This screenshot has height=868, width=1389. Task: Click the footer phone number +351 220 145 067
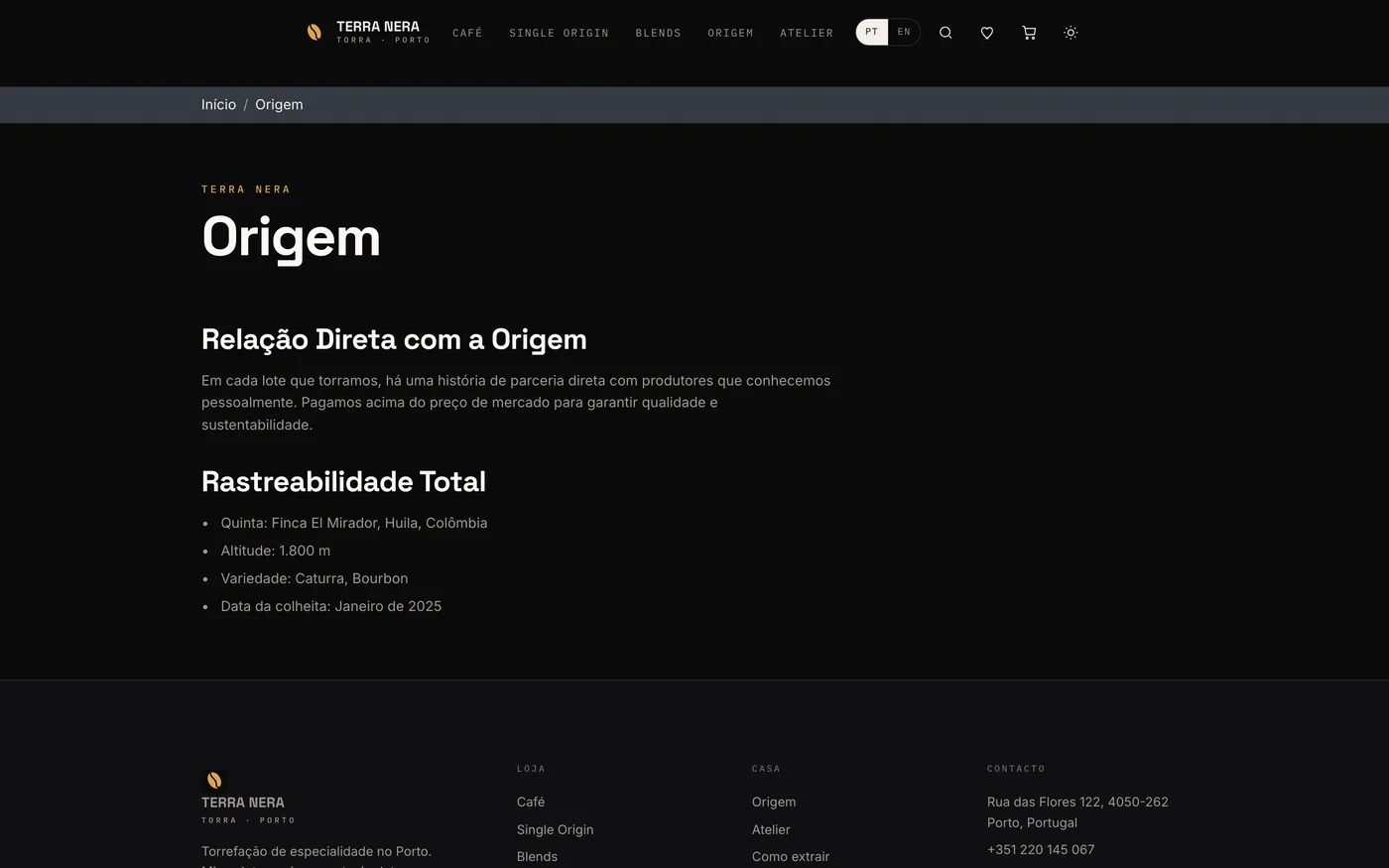pos(1041,849)
